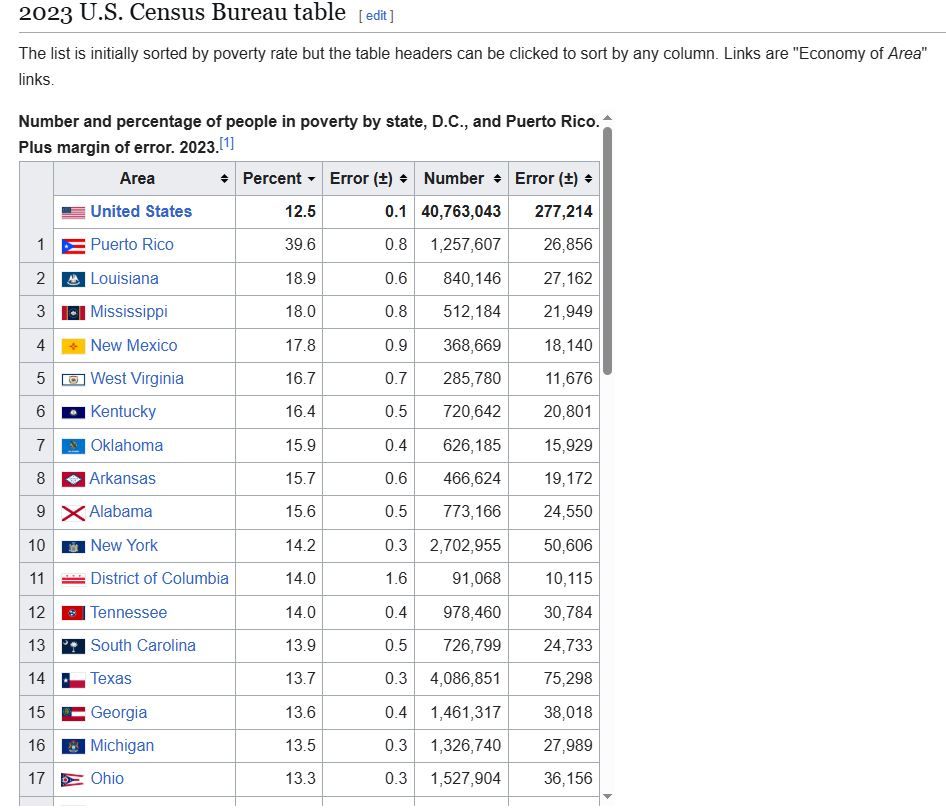This screenshot has width=946, height=812.
Task: Open the Georgia link
Action: click(119, 713)
